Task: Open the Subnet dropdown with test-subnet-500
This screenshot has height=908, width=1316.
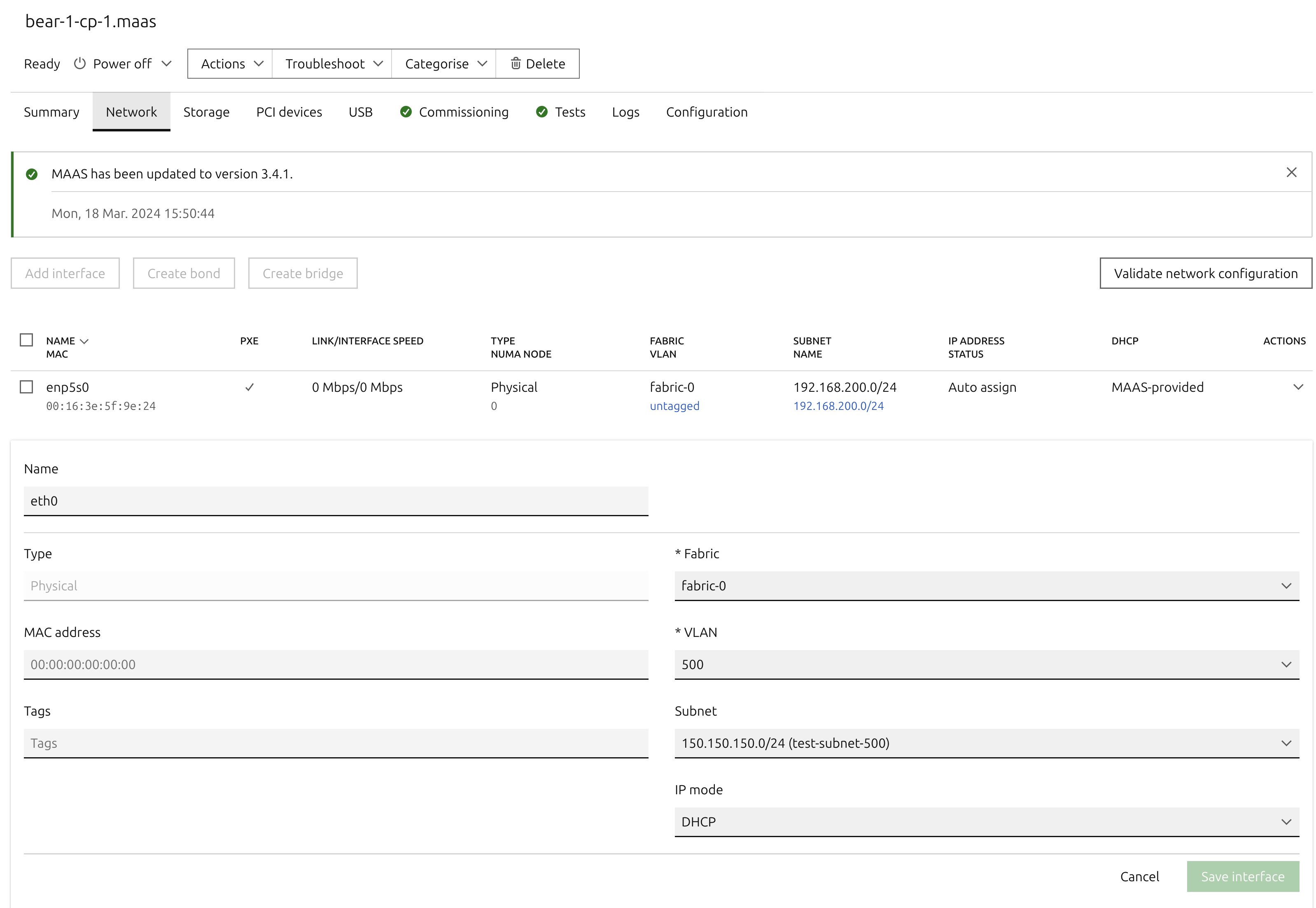Action: (x=986, y=744)
